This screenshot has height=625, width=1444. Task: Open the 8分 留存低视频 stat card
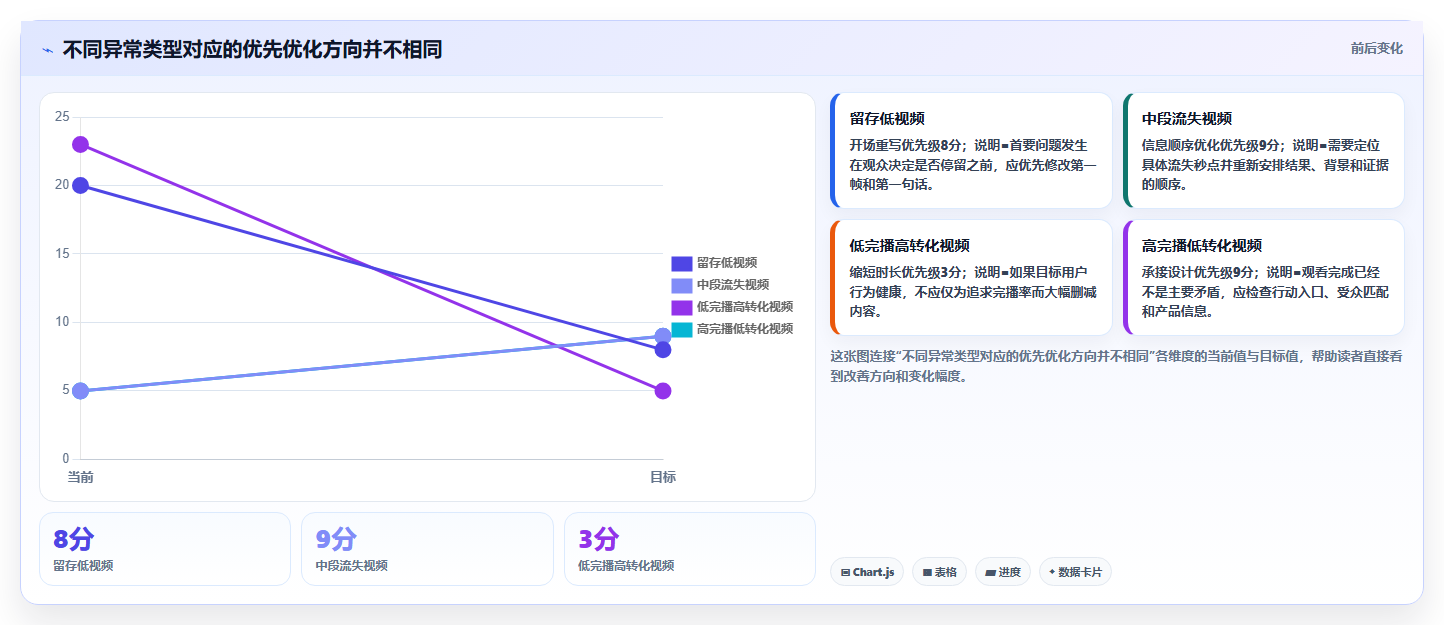click(165, 549)
